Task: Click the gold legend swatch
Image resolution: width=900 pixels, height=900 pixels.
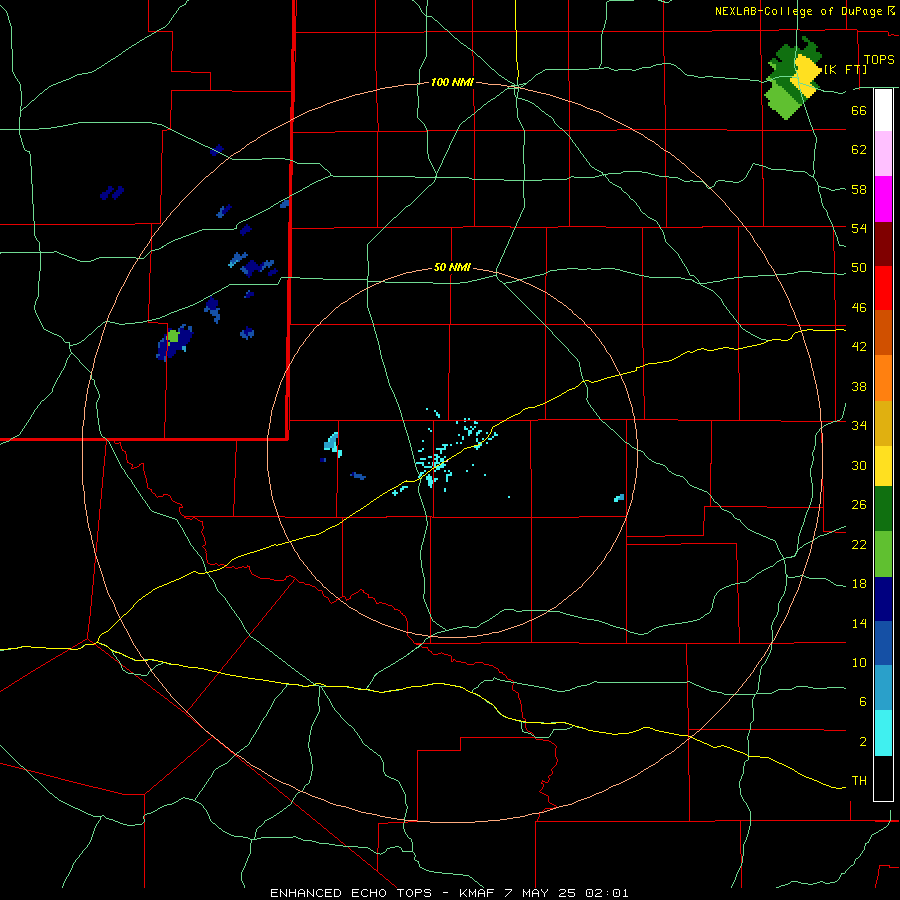Action: pyautogui.click(x=883, y=424)
